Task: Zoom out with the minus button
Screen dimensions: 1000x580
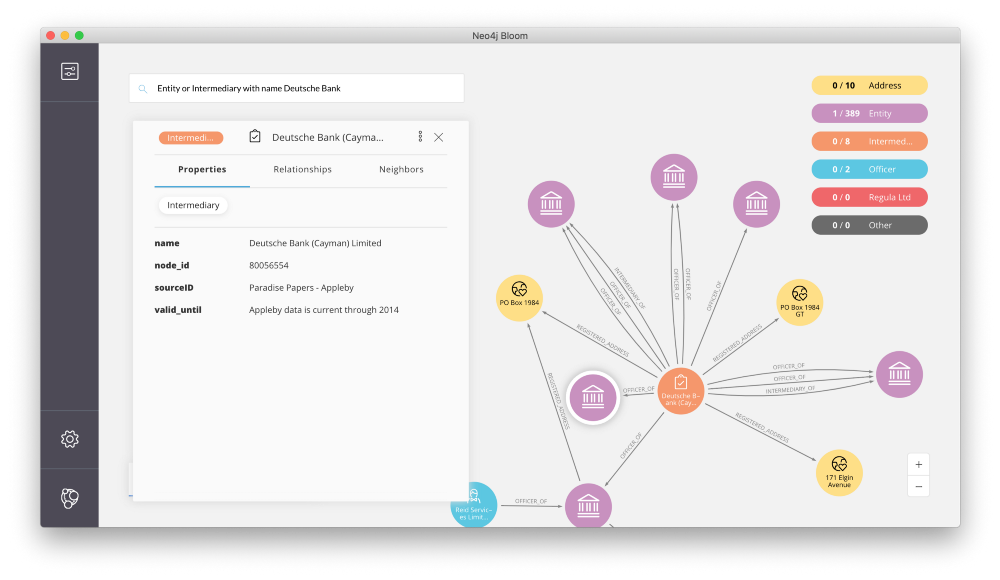Action: coord(918,486)
